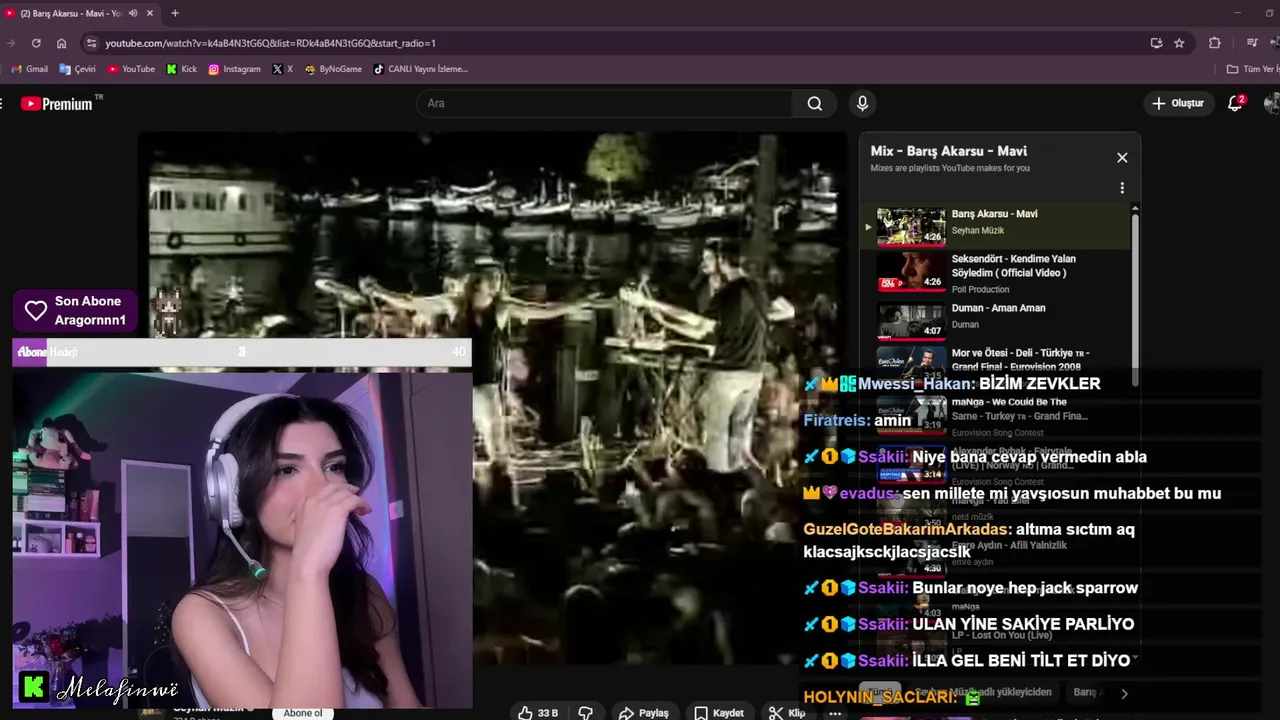Play Duman - Aman Aman from playlist
The height and width of the screenshot is (720, 1280).
point(997,319)
